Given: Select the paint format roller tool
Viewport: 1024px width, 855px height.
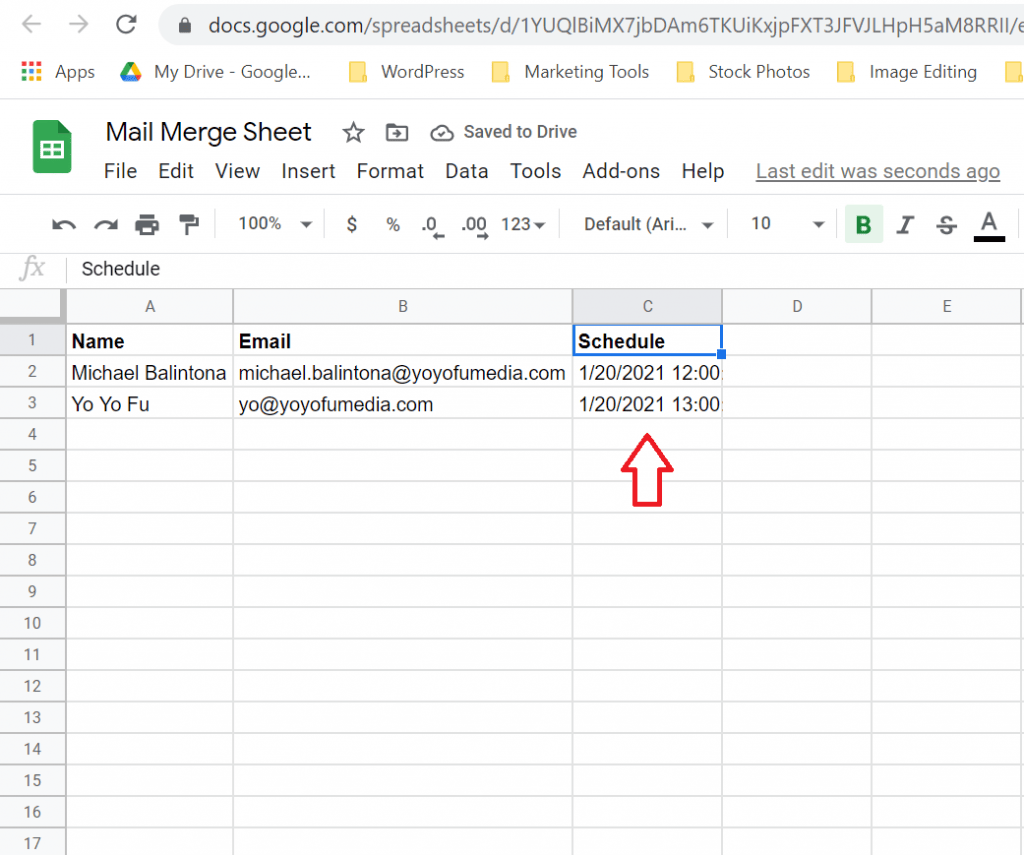Looking at the screenshot, I should 188,225.
